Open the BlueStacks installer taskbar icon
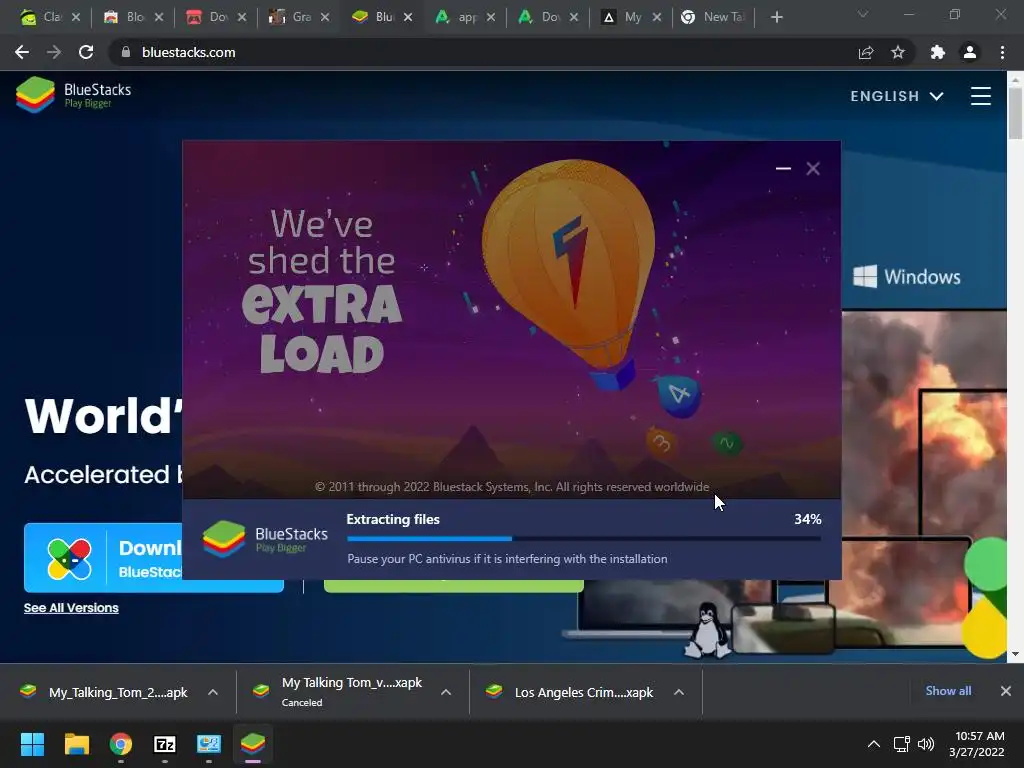 coord(253,744)
